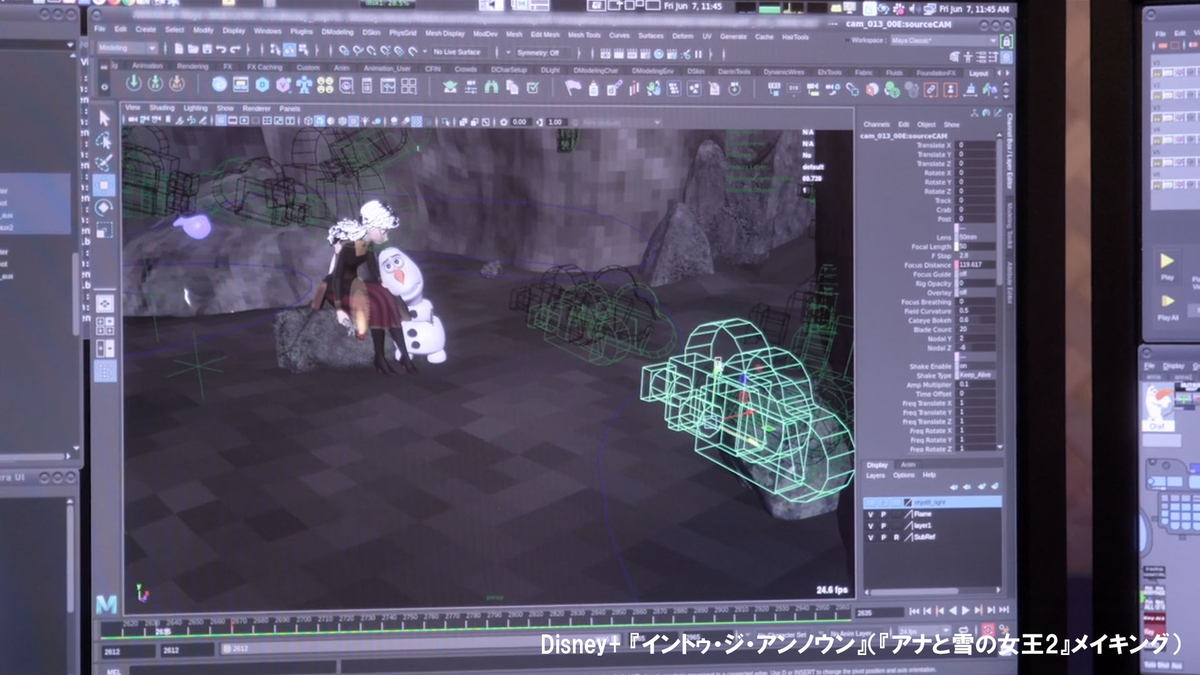1200x675 pixels.
Task: Open the Deform menu
Action: point(682,36)
